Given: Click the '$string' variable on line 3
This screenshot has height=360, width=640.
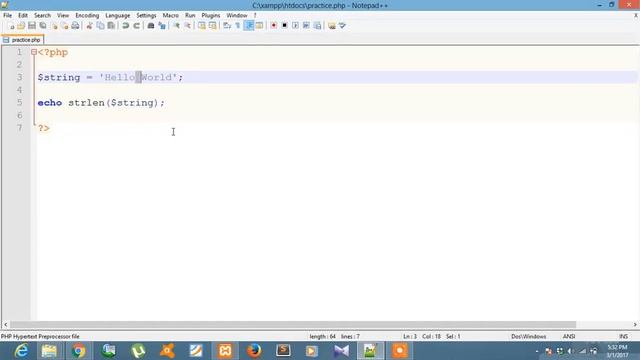Looking at the screenshot, I should 59,78.
